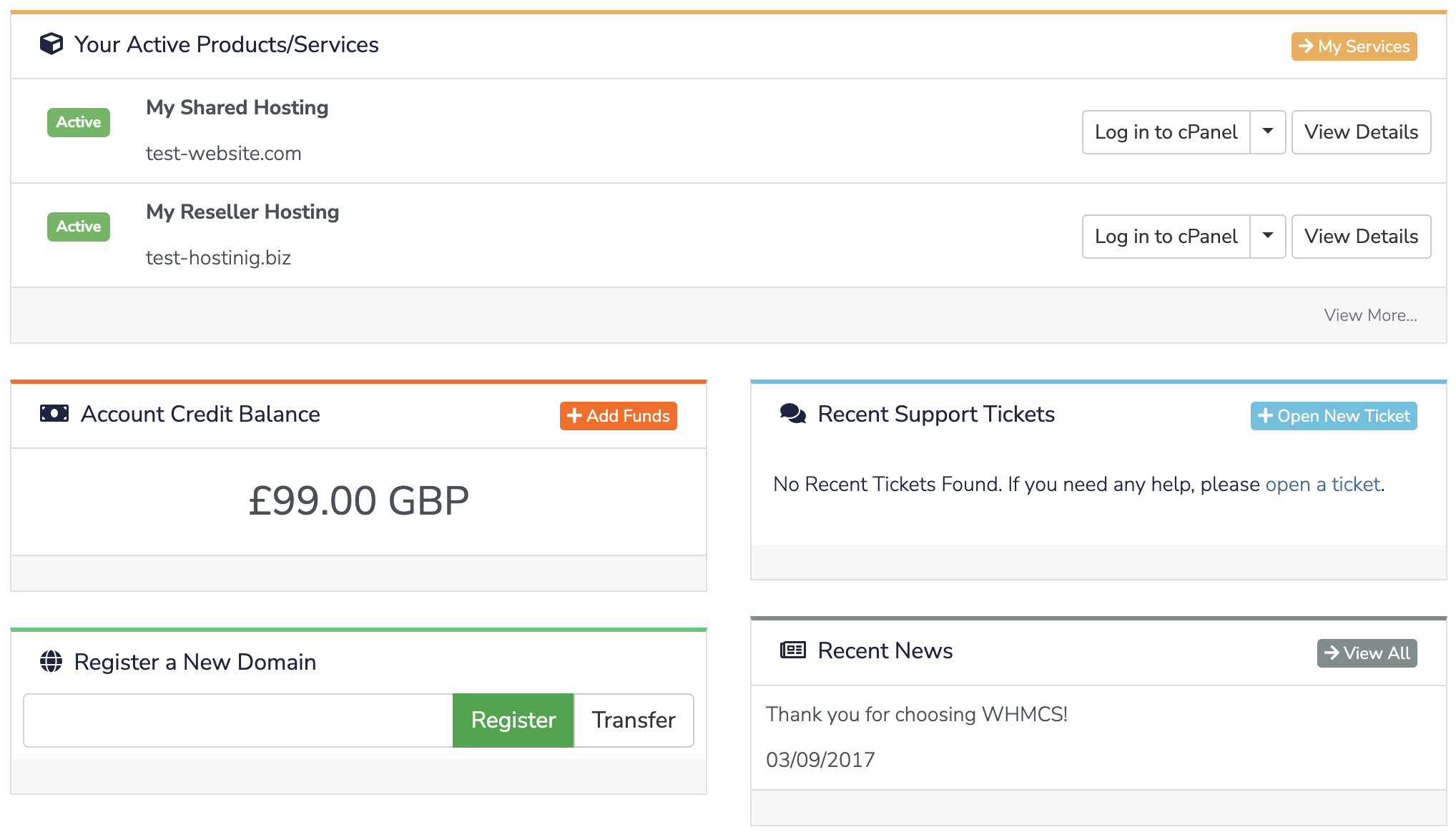Viewport: 1456px width, 832px height.
Task: Follow the 'open a ticket' link
Action: click(1322, 484)
